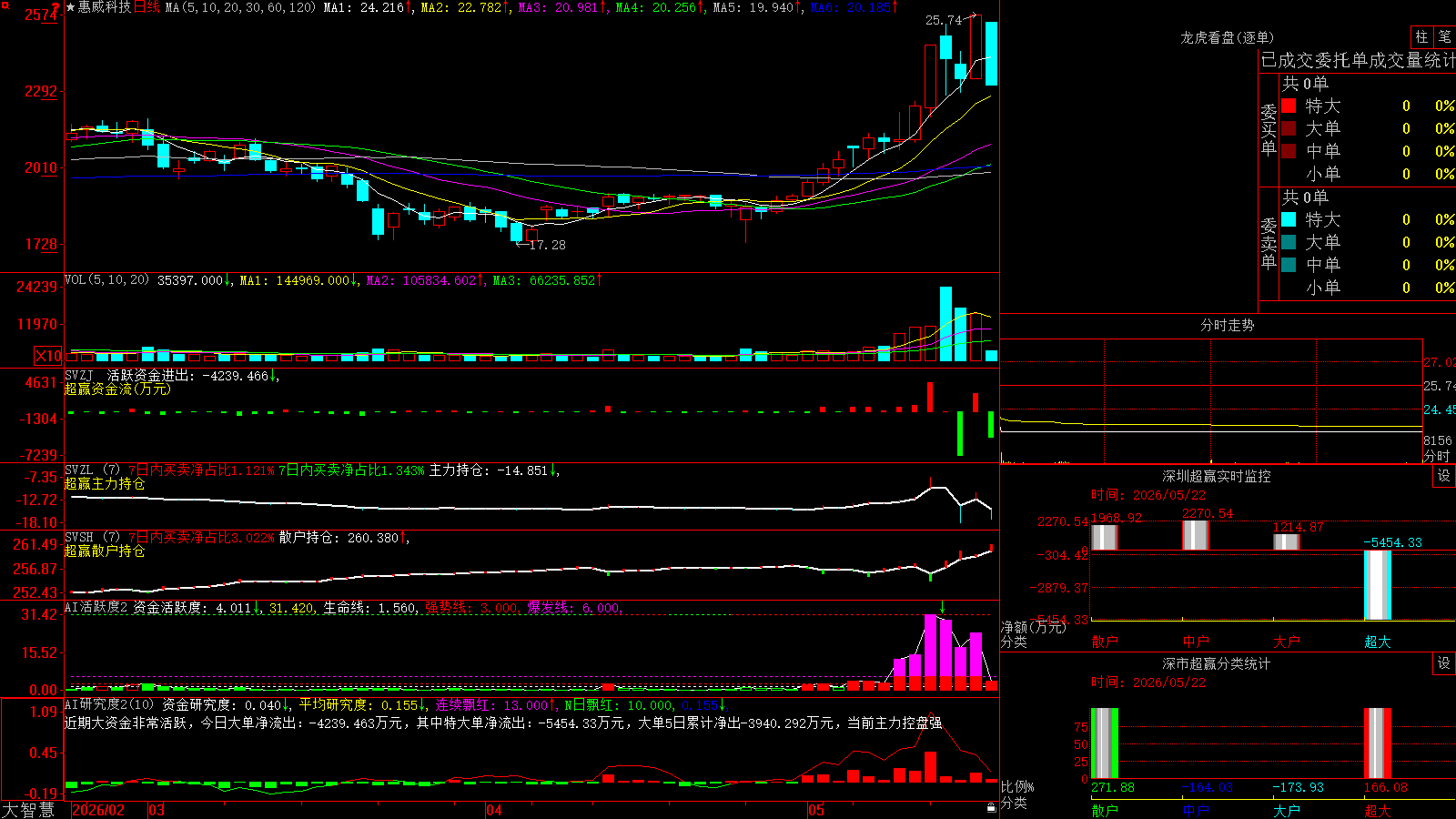The width and height of the screenshot is (1456, 819).
Task: Click the X10 volume scale box
Action: (48, 356)
